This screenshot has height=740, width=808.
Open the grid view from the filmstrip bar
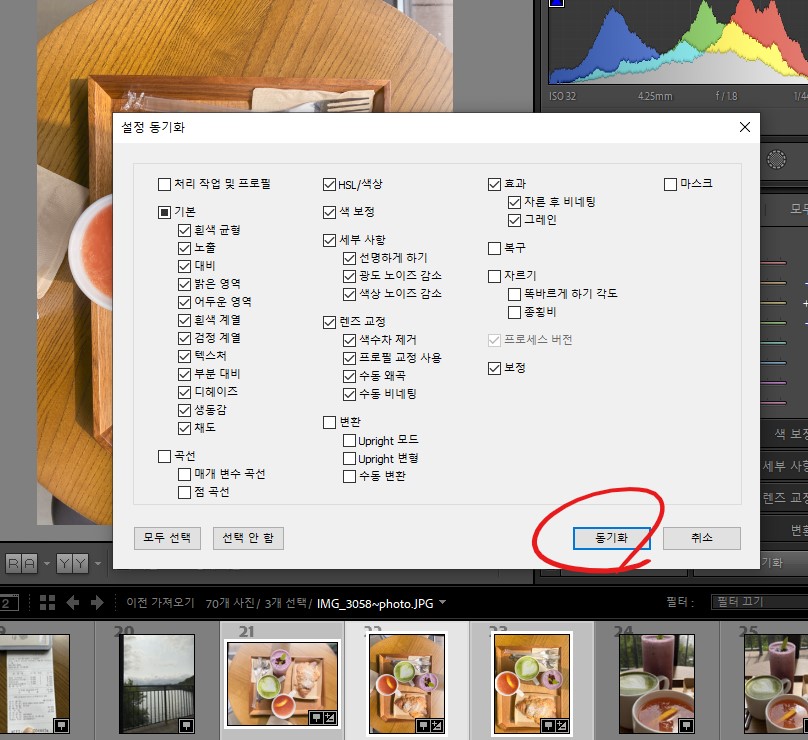click(x=48, y=603)
